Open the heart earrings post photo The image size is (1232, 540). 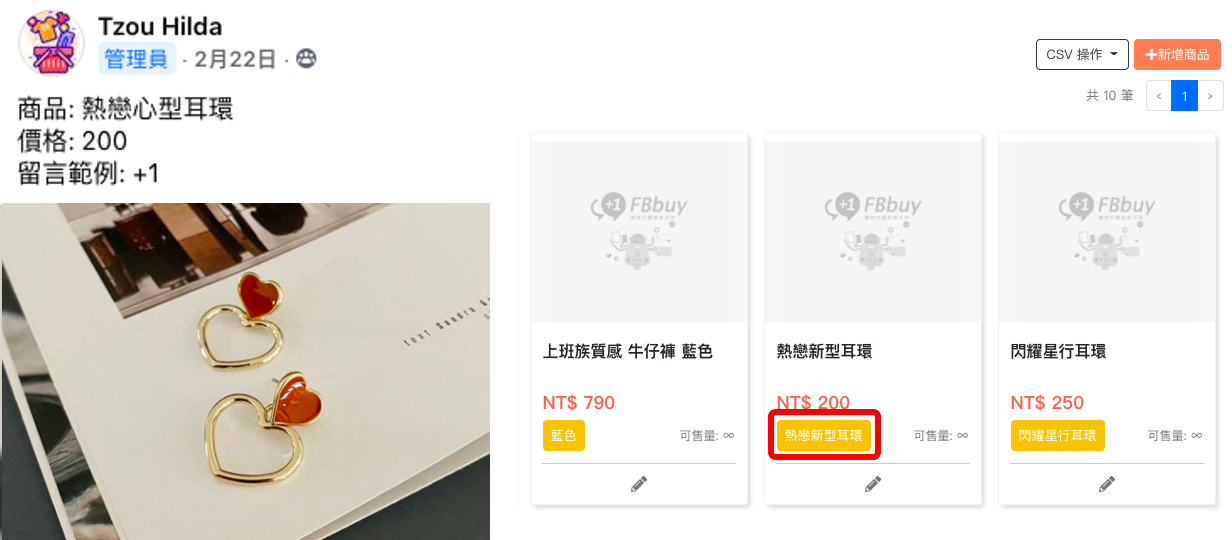[245, 371]
